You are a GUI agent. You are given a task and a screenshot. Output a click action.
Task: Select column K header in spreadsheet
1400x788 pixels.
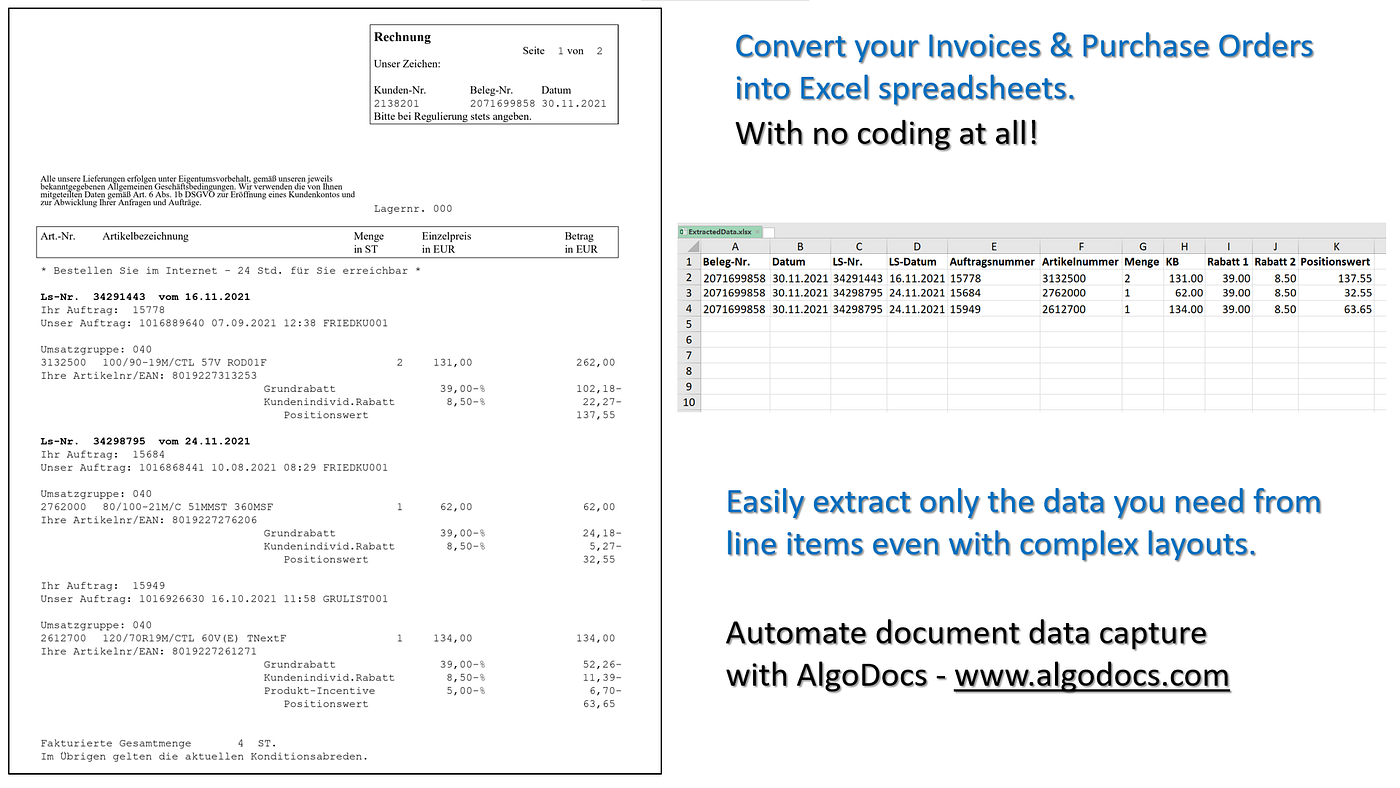[1336, 246]
